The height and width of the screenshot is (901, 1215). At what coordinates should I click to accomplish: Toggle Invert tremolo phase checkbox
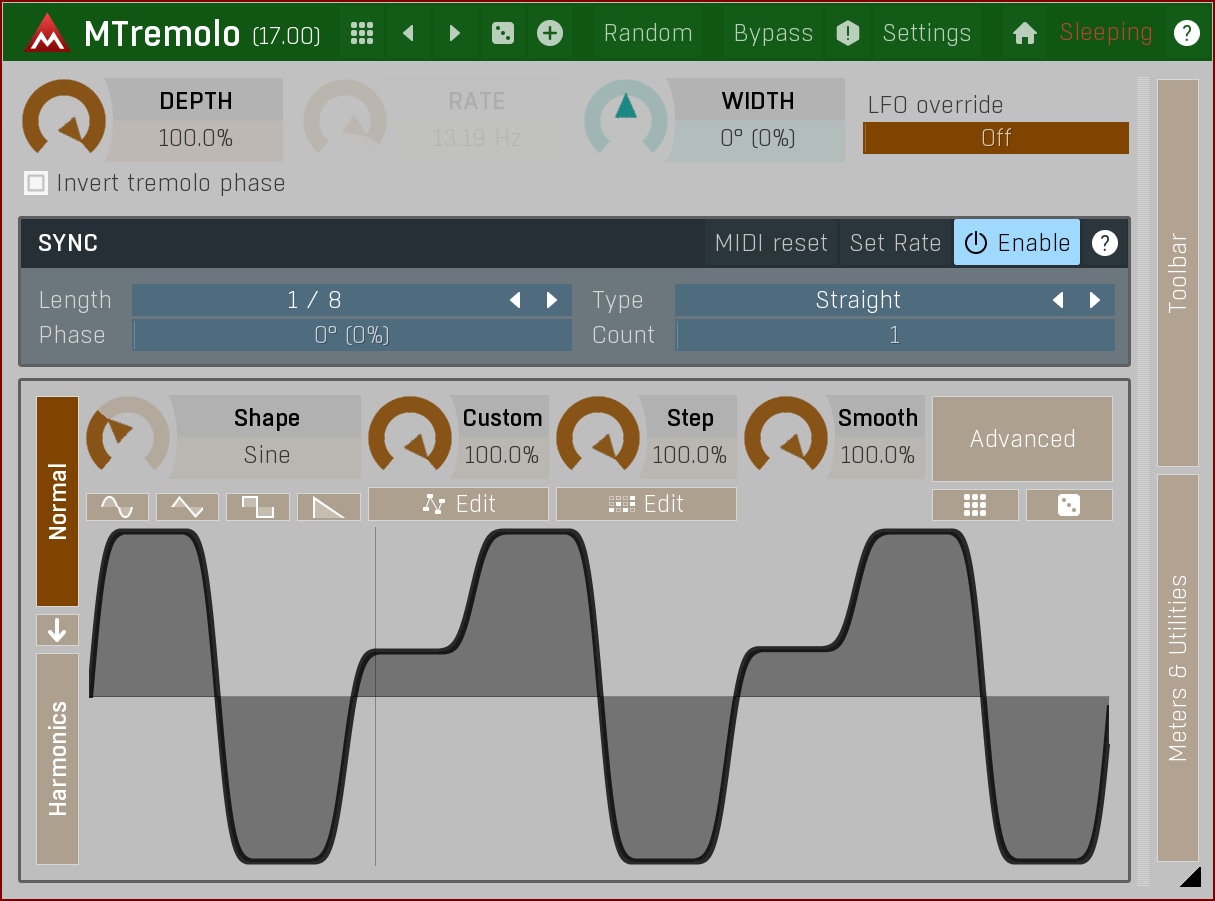pyautogui.click(x=36, y=183)
